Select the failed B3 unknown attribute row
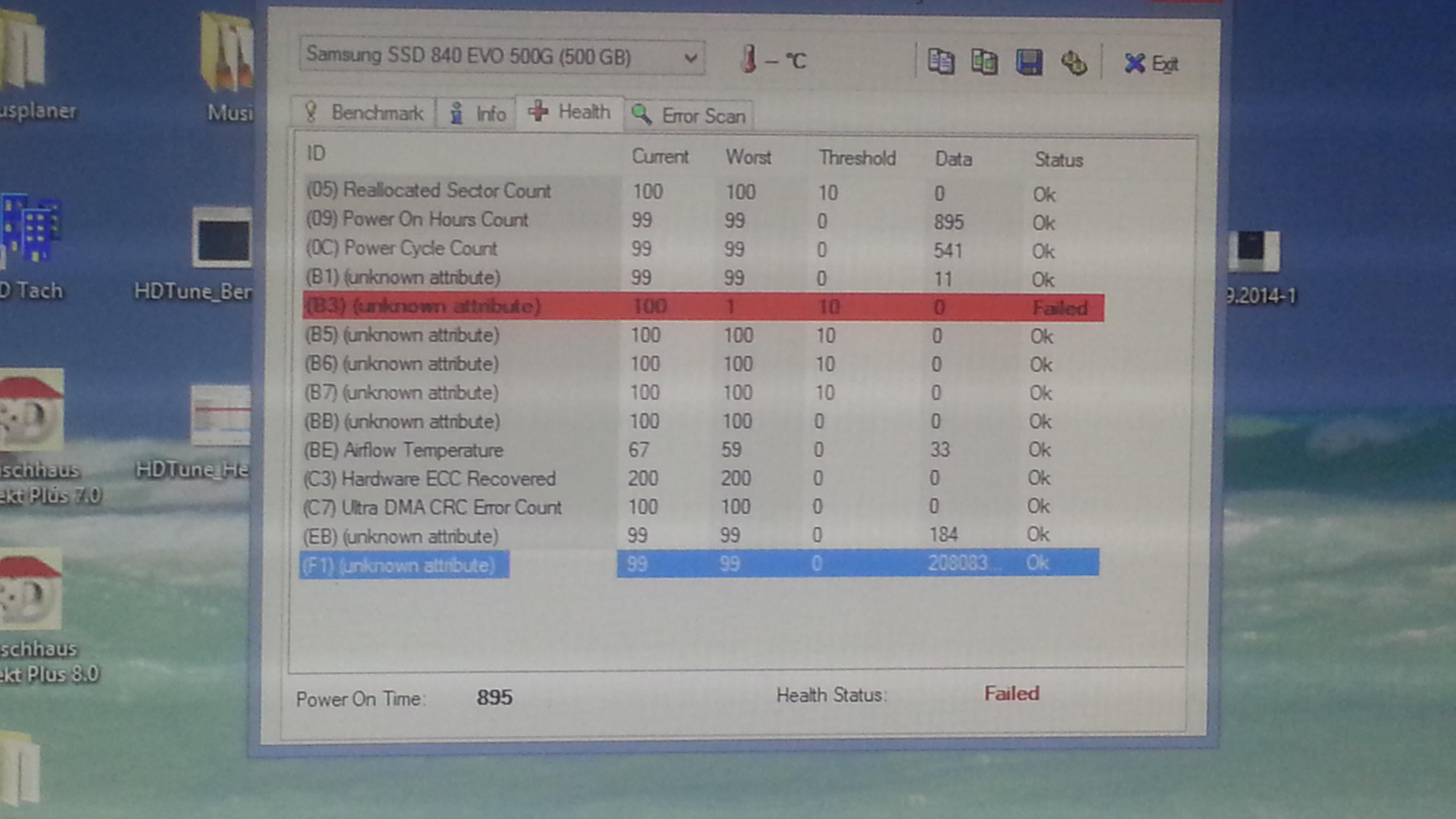Viewport: 1456px width, 819px height. pyautogui.click(x=423, y=306)
